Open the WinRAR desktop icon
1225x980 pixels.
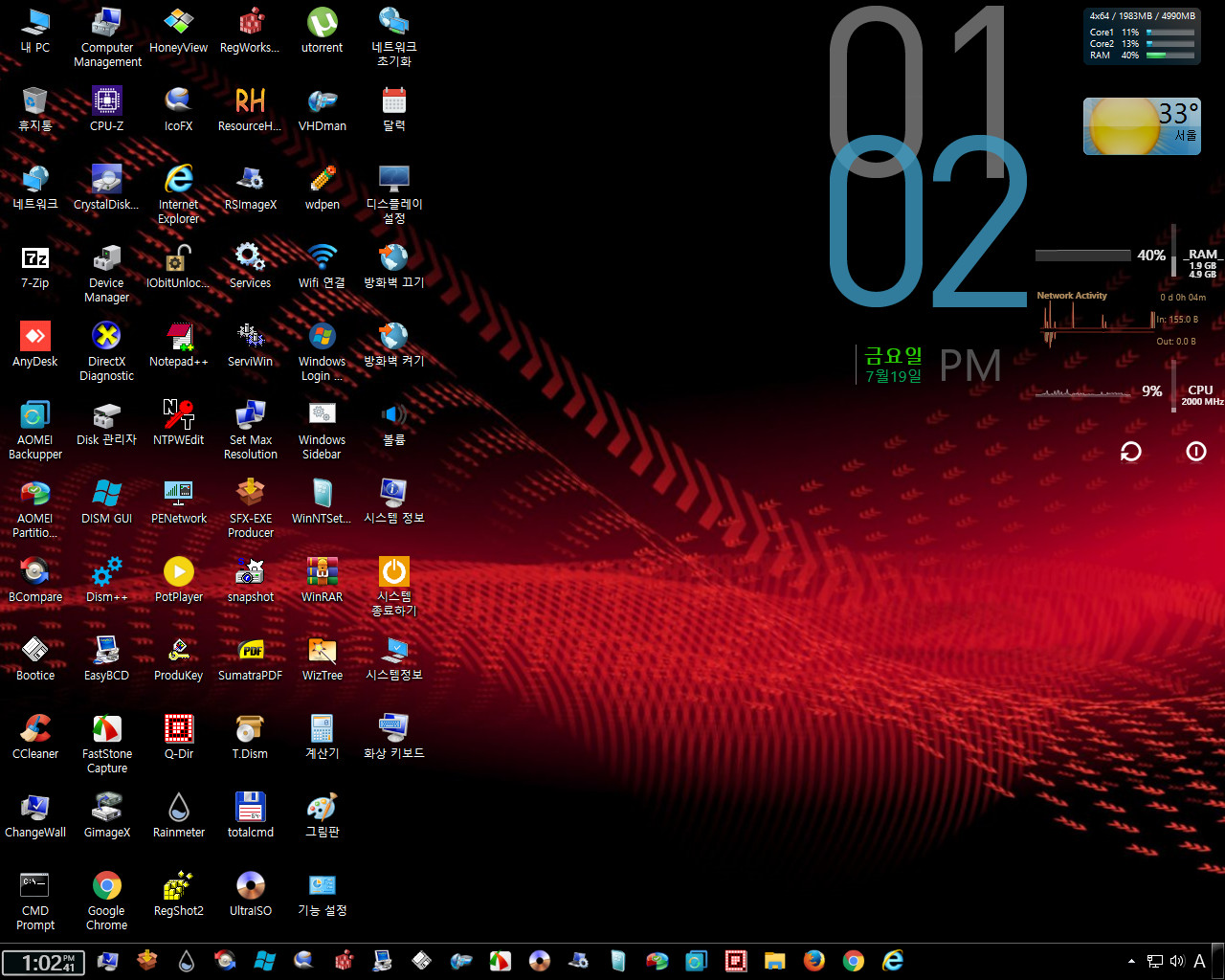[322, 580]
